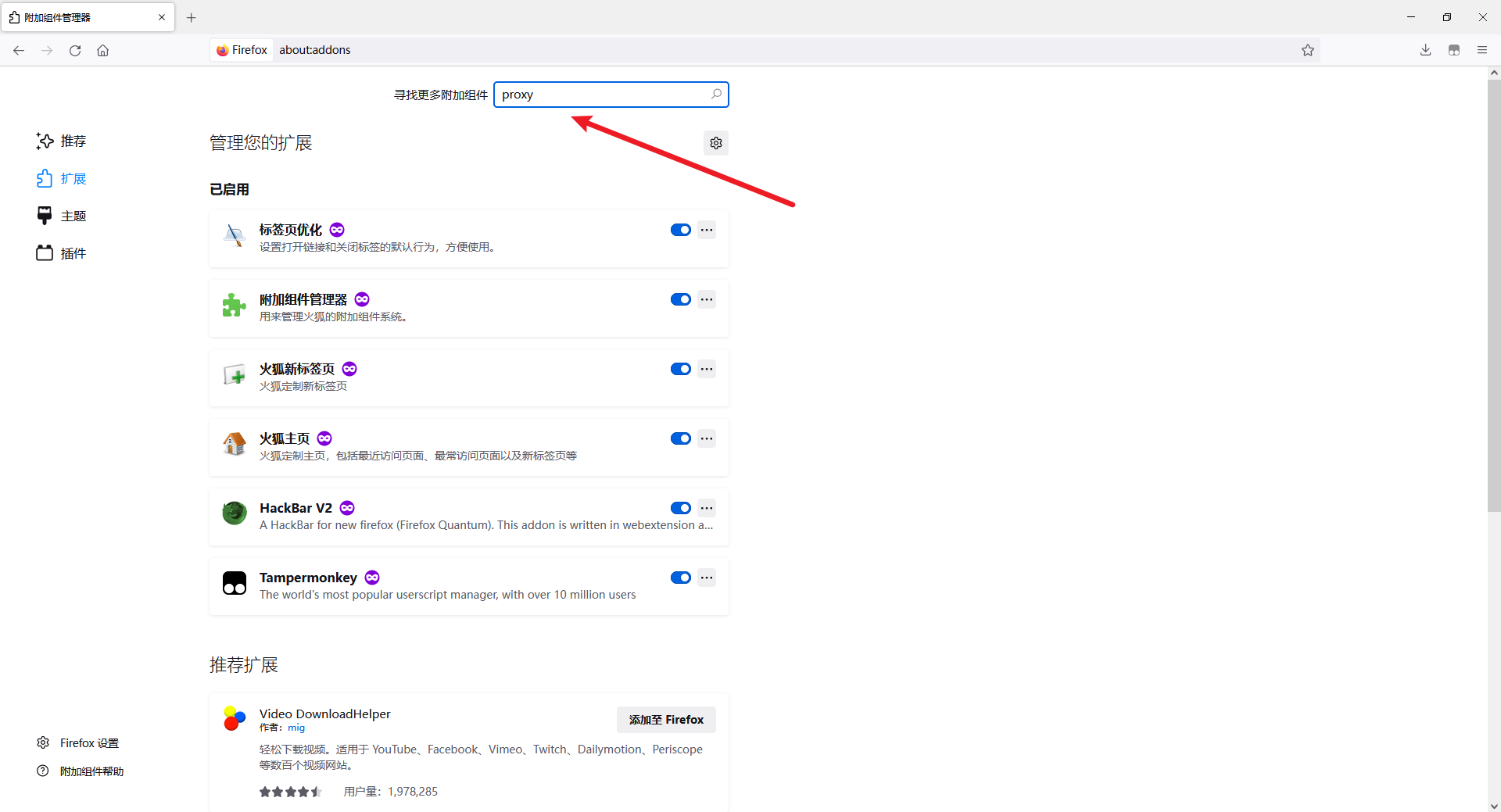Click the recommended badge next to 附加组件管理器
Screen dimensions: 1501x812
(362, 299)
